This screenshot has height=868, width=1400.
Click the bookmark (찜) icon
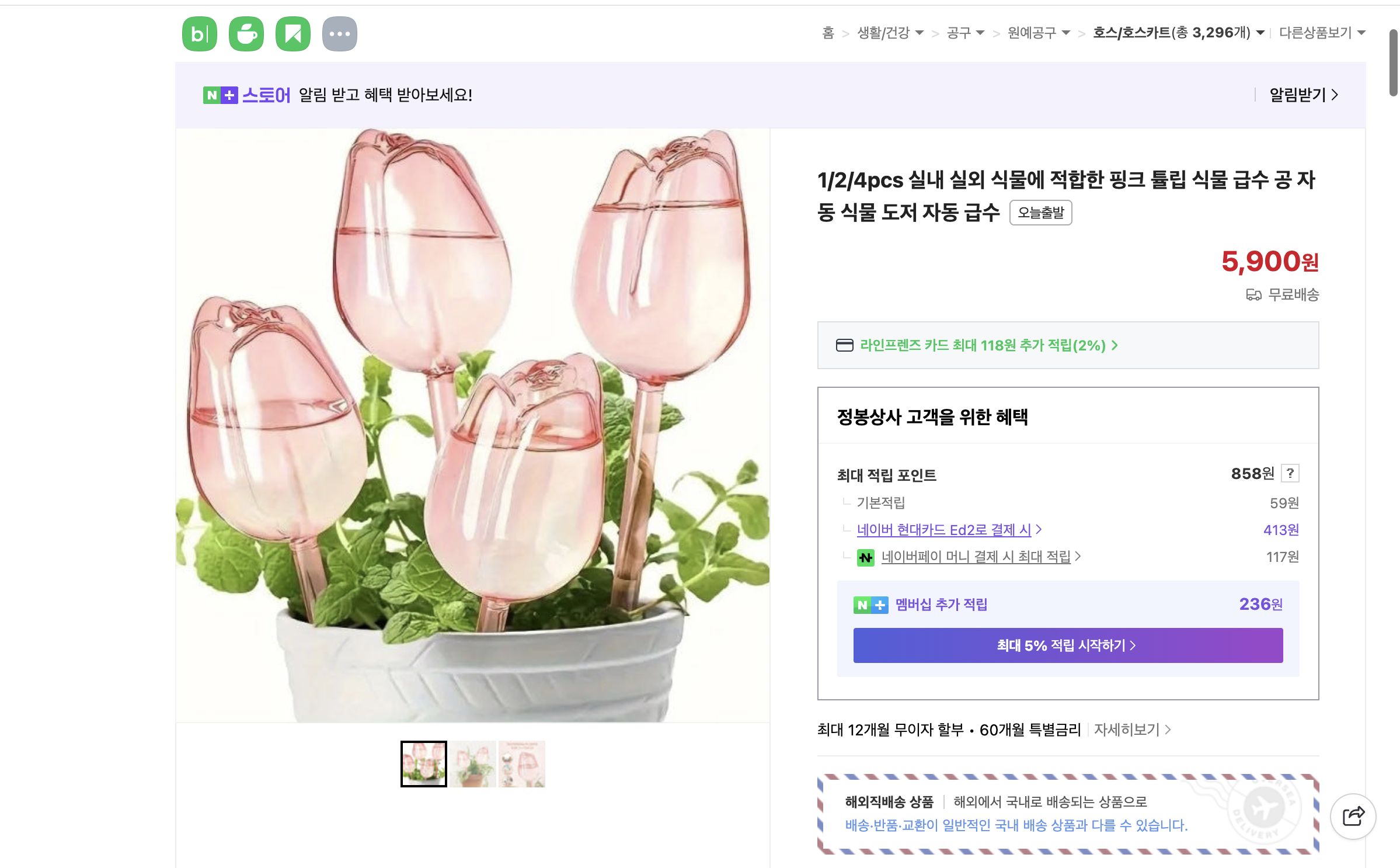coord(294,33)
